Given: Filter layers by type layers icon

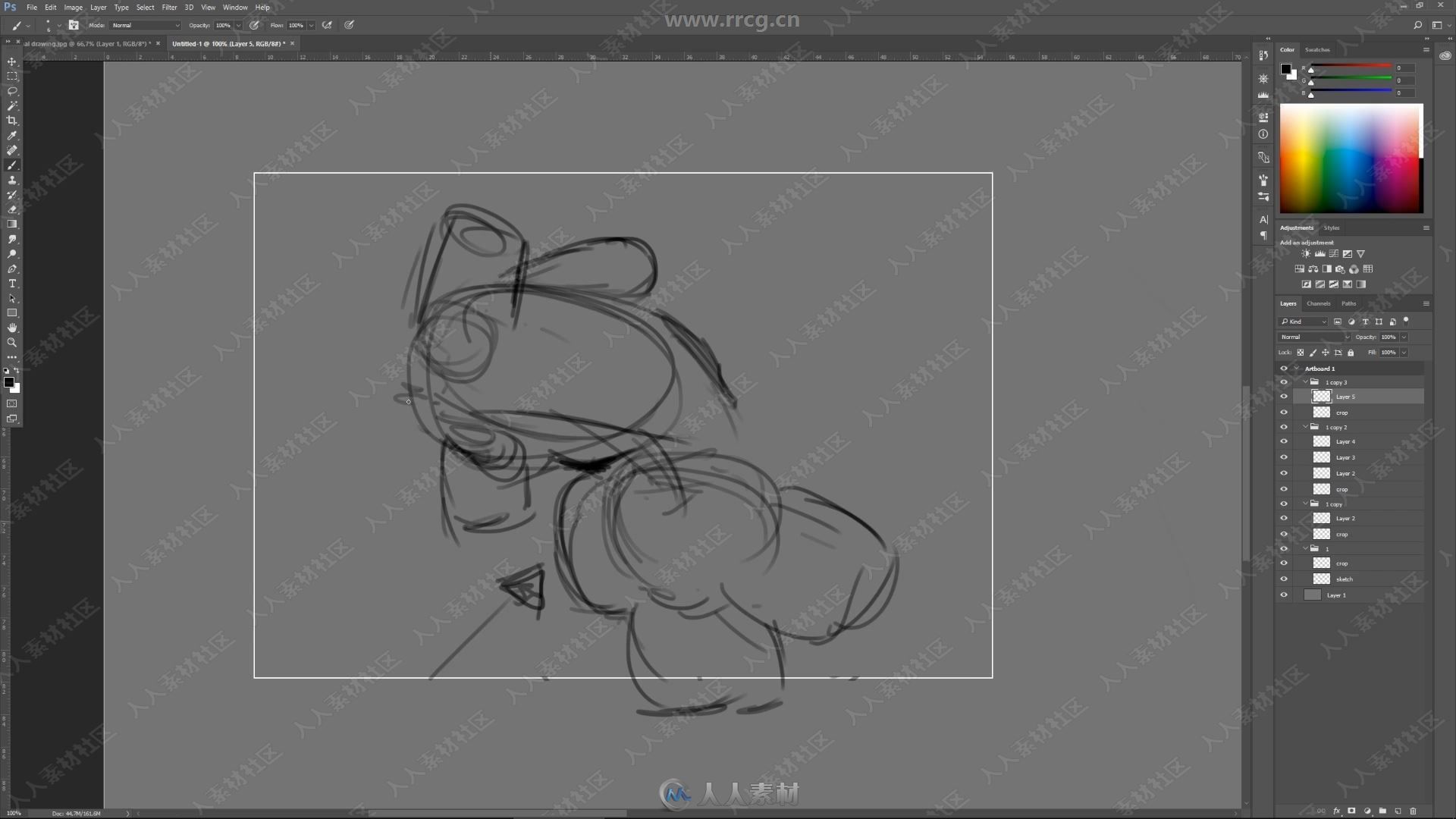Looking at the screenshot, I should point(1365,322).
